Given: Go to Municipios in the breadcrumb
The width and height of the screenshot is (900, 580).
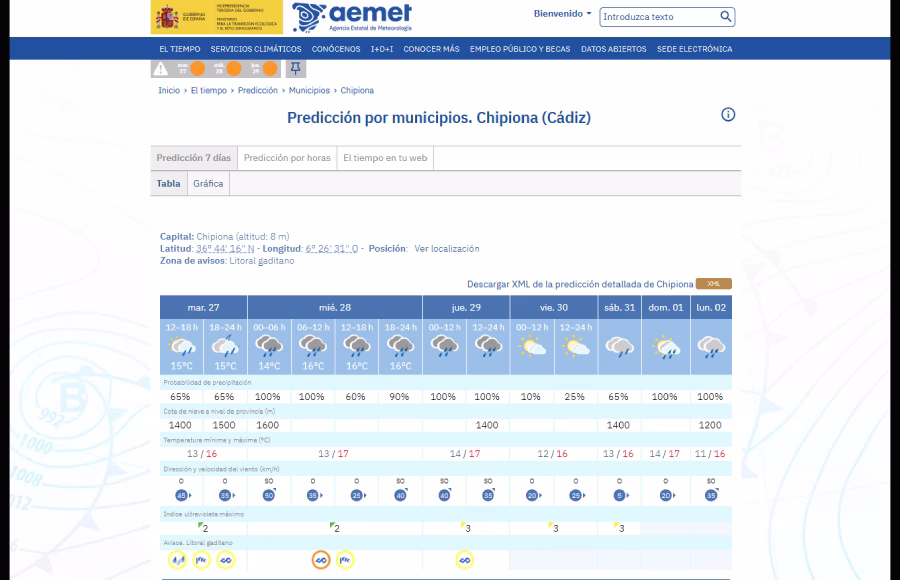Looking at the screenshot, I should point(309,90).
